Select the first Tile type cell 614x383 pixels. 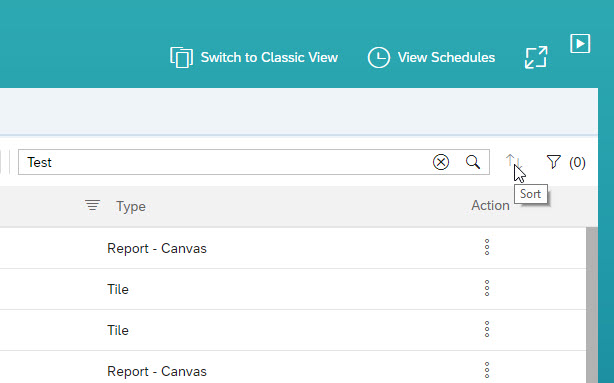click(x=118, y=289)
